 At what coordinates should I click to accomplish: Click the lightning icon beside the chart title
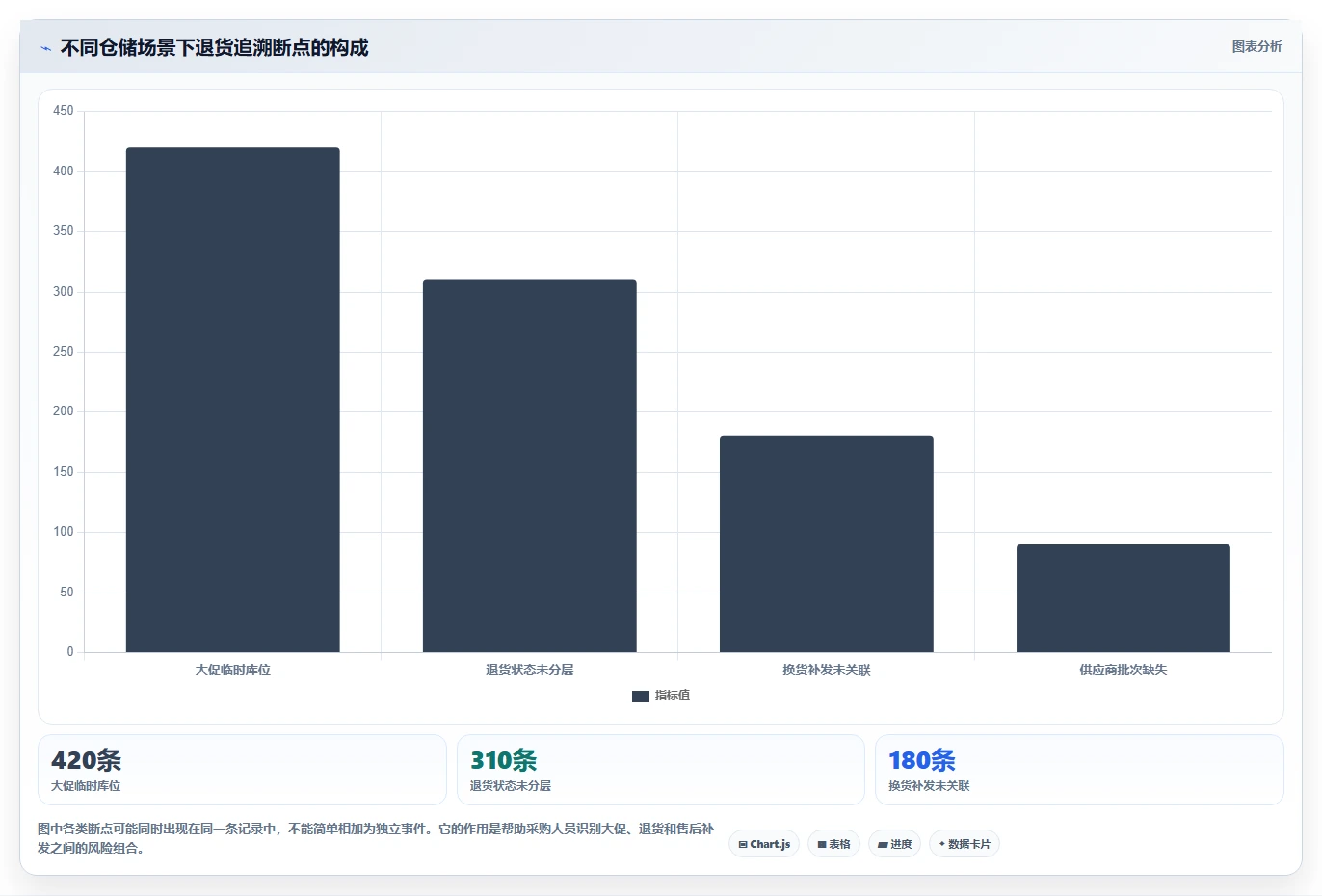[x=45, y=48]
